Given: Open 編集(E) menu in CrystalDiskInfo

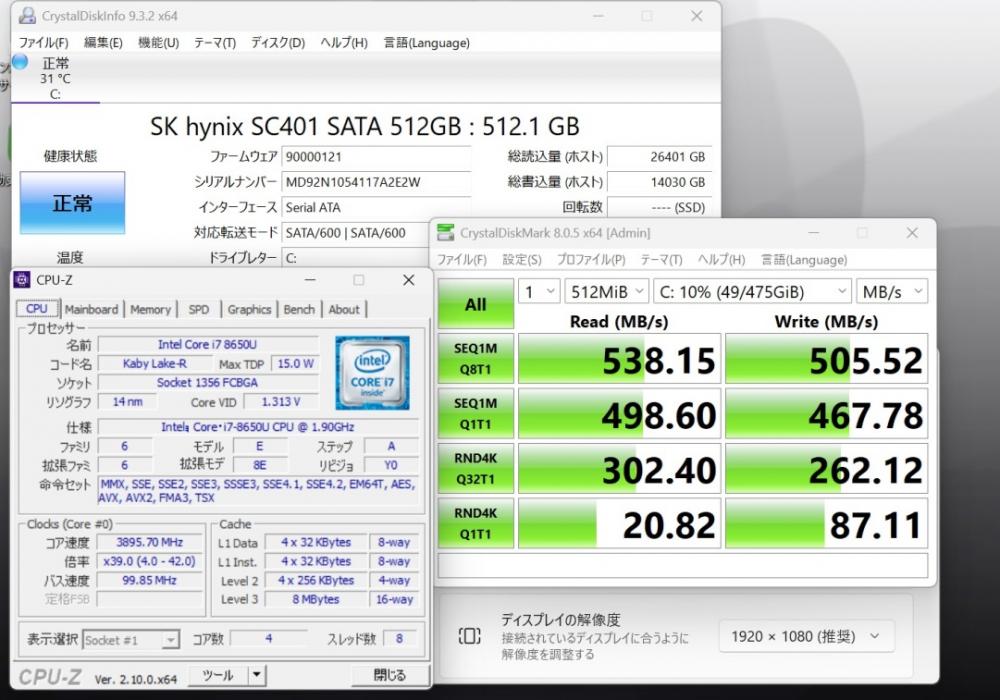Looking at the screenshot, I should point(103,43).
